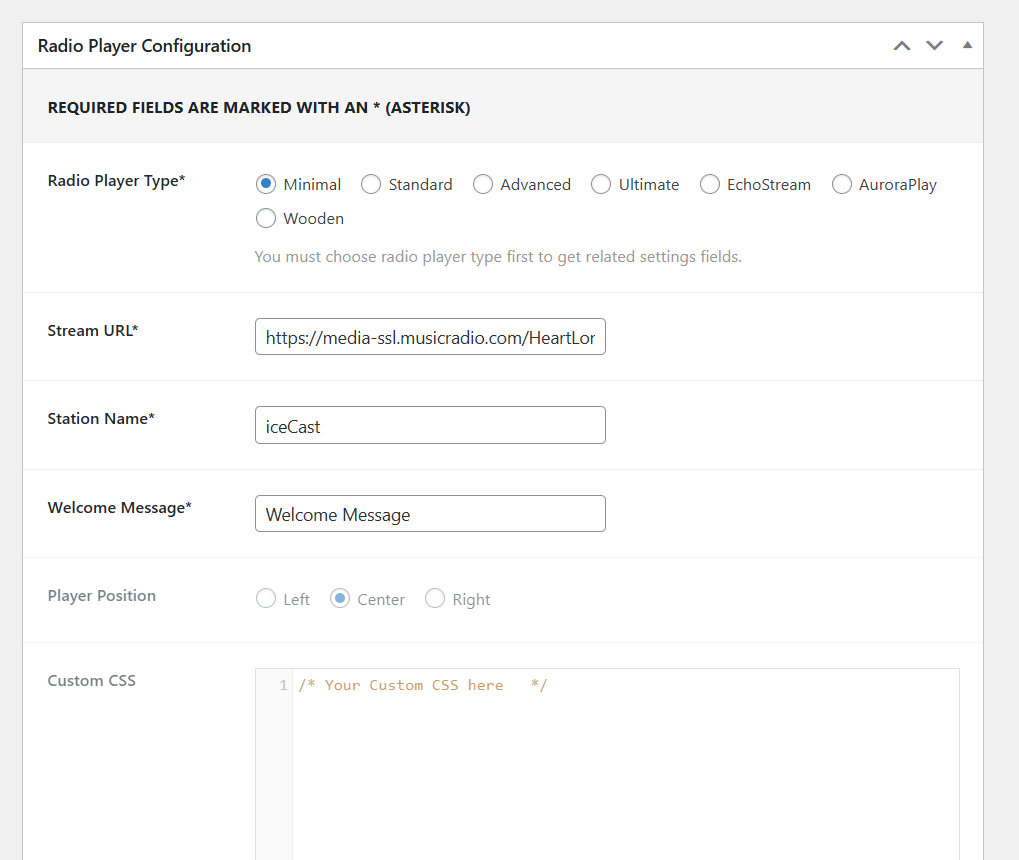Click line 1 of the Custom CSS editor
Image resolution: width=1019 pixels, height=860 pixels.
(500, 684)
